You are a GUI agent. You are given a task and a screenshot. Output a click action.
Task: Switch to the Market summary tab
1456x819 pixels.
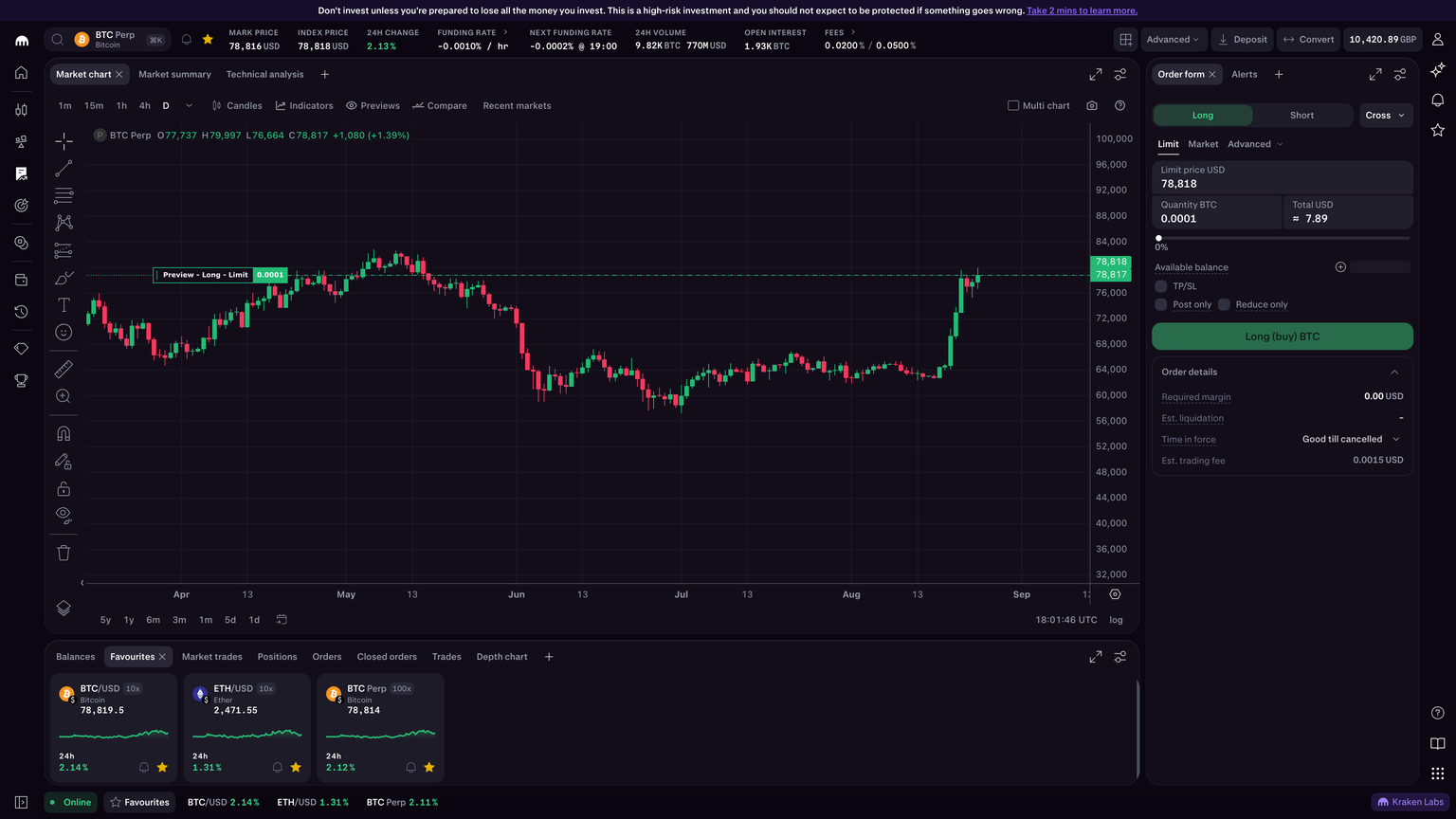point(174,74)
